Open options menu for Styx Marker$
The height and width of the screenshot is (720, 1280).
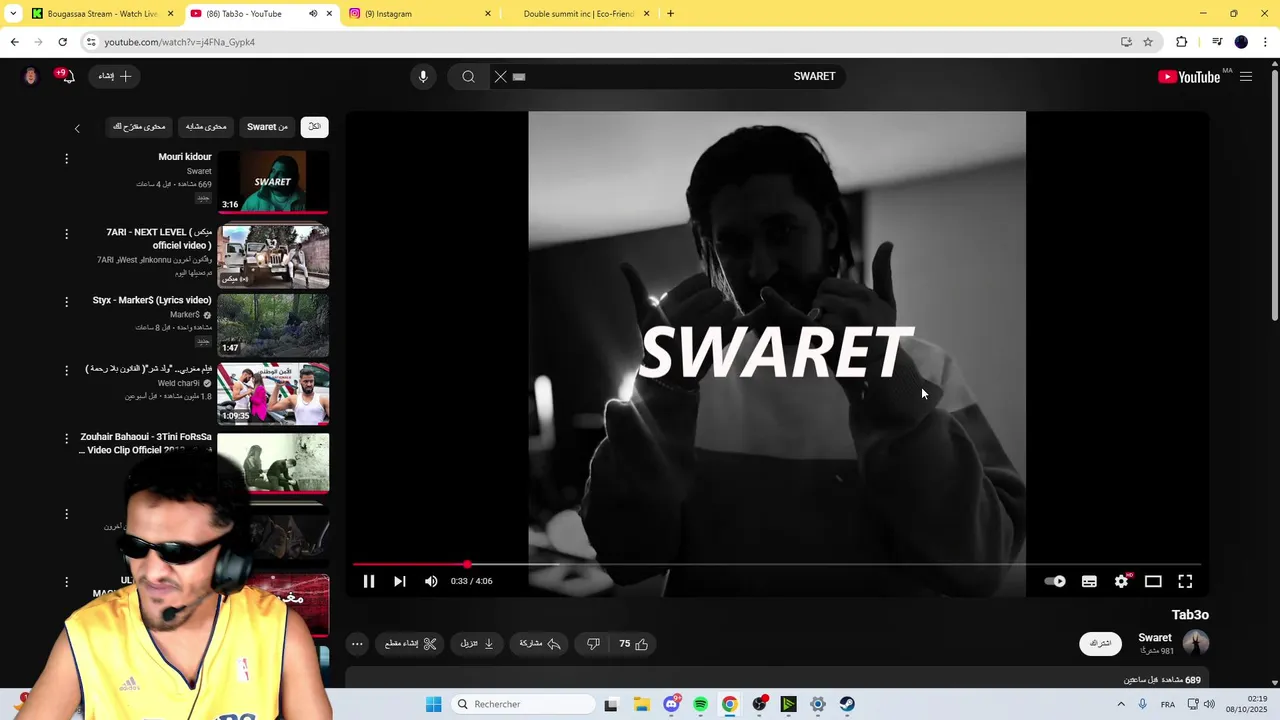(66, 302)
